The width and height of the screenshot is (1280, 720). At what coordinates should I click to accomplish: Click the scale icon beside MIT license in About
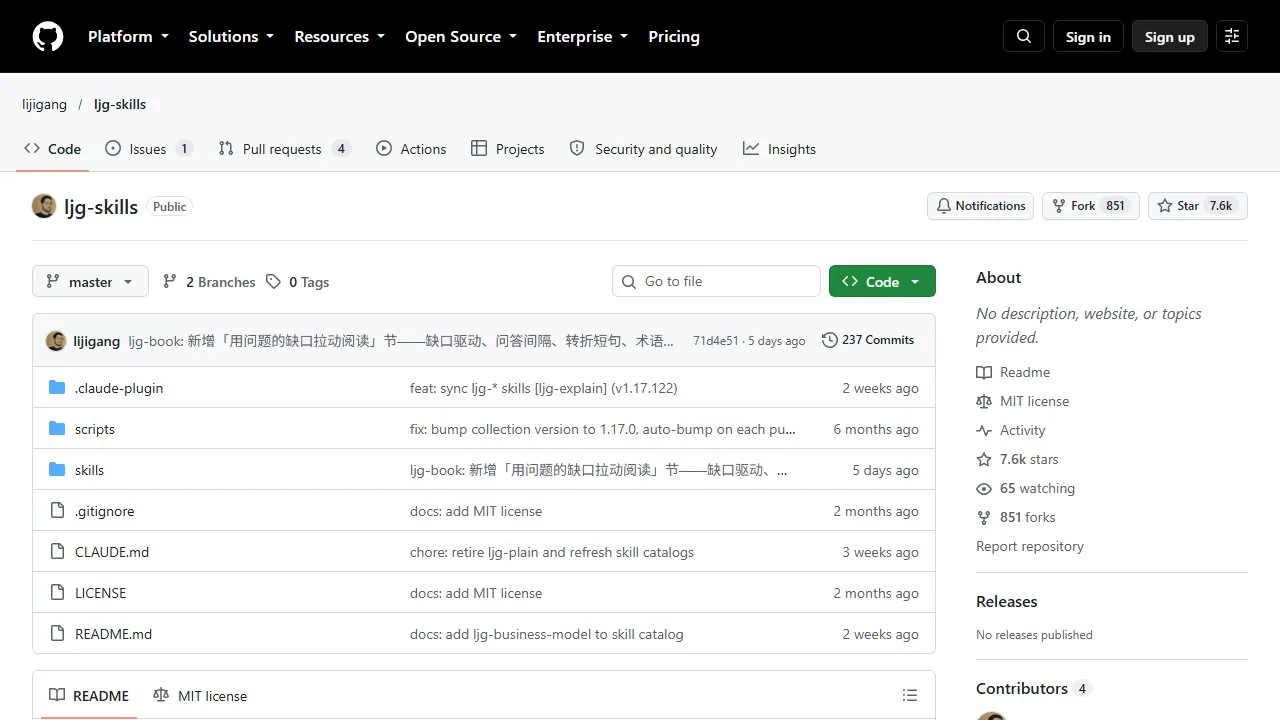(984, 402)
